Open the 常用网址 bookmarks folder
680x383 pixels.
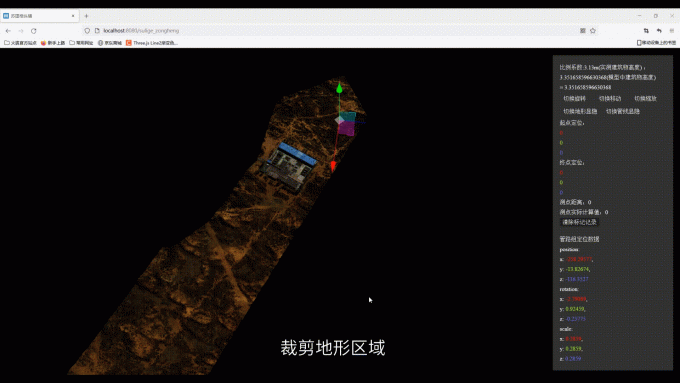click(x=81, y=43)
